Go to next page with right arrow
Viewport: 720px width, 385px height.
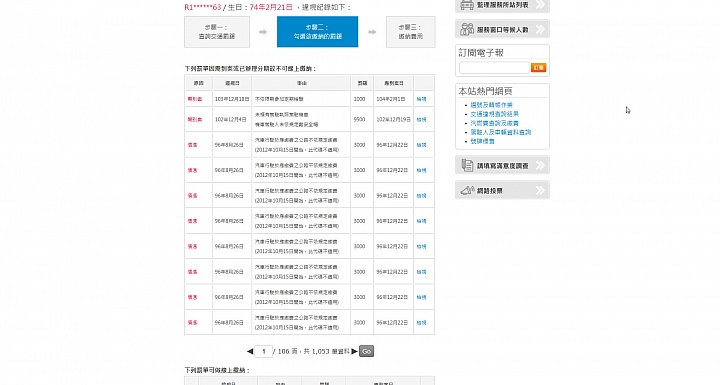click(354, 351)
